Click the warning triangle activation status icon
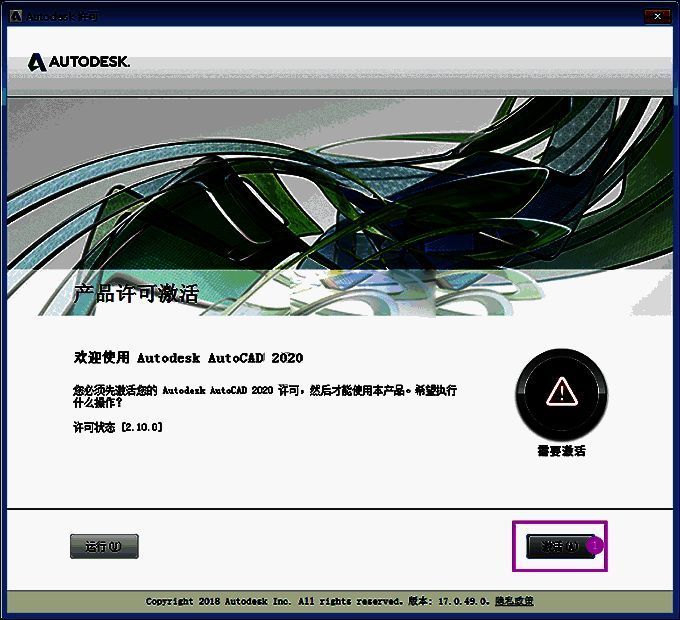 coord(561,390)
